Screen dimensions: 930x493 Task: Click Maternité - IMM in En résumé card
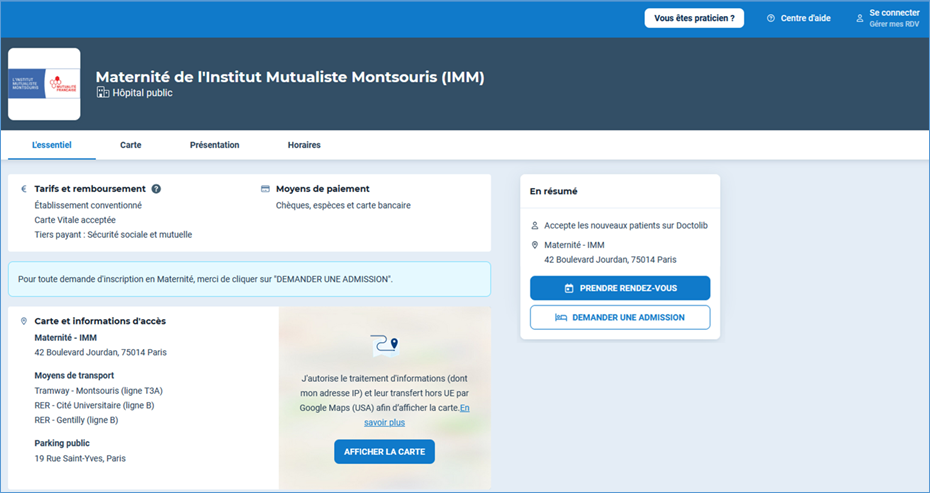pyautogui.click(x=574, y=245)
